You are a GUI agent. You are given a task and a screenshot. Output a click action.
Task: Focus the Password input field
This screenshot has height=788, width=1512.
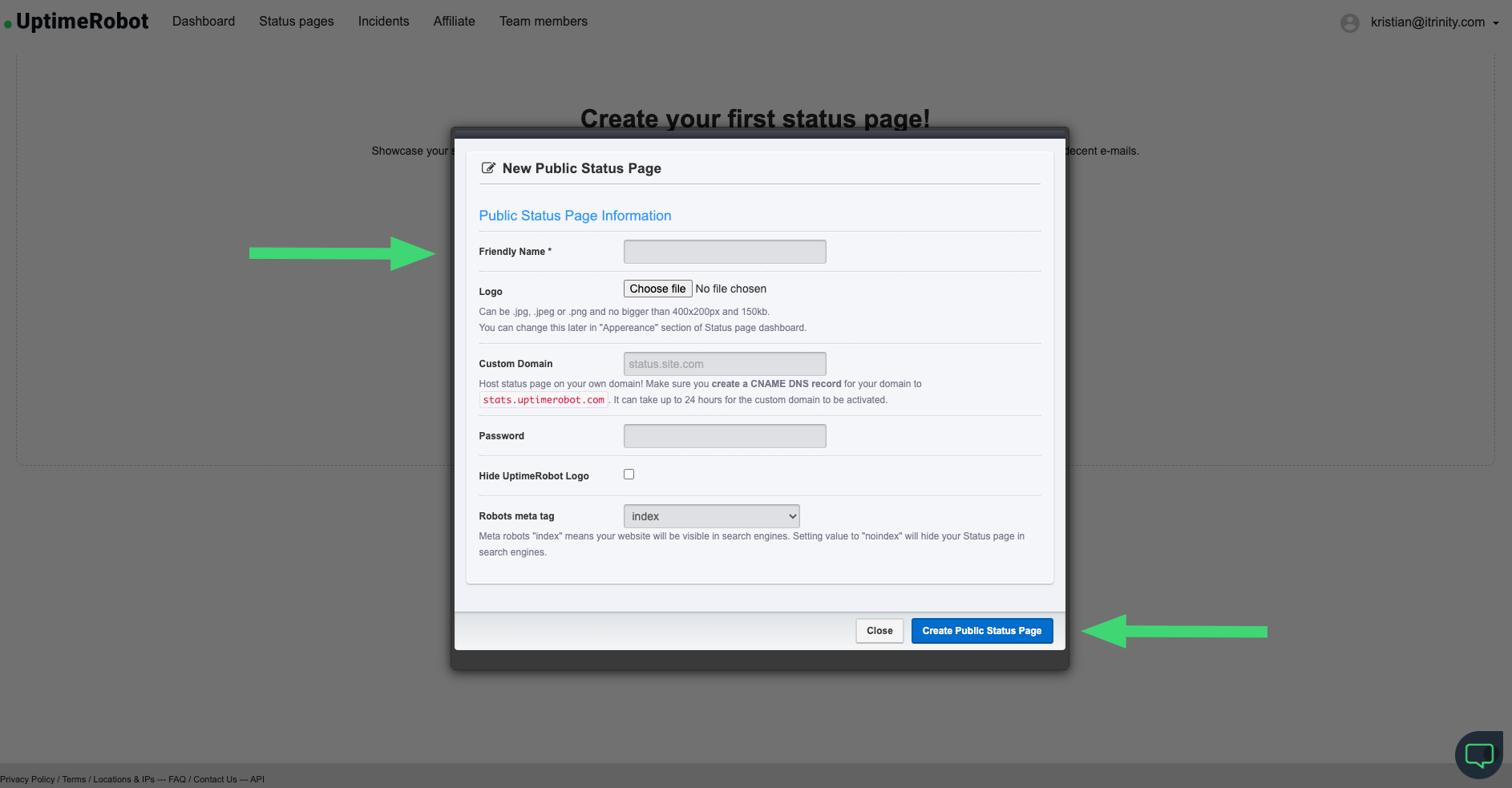[x=725, y=436]
